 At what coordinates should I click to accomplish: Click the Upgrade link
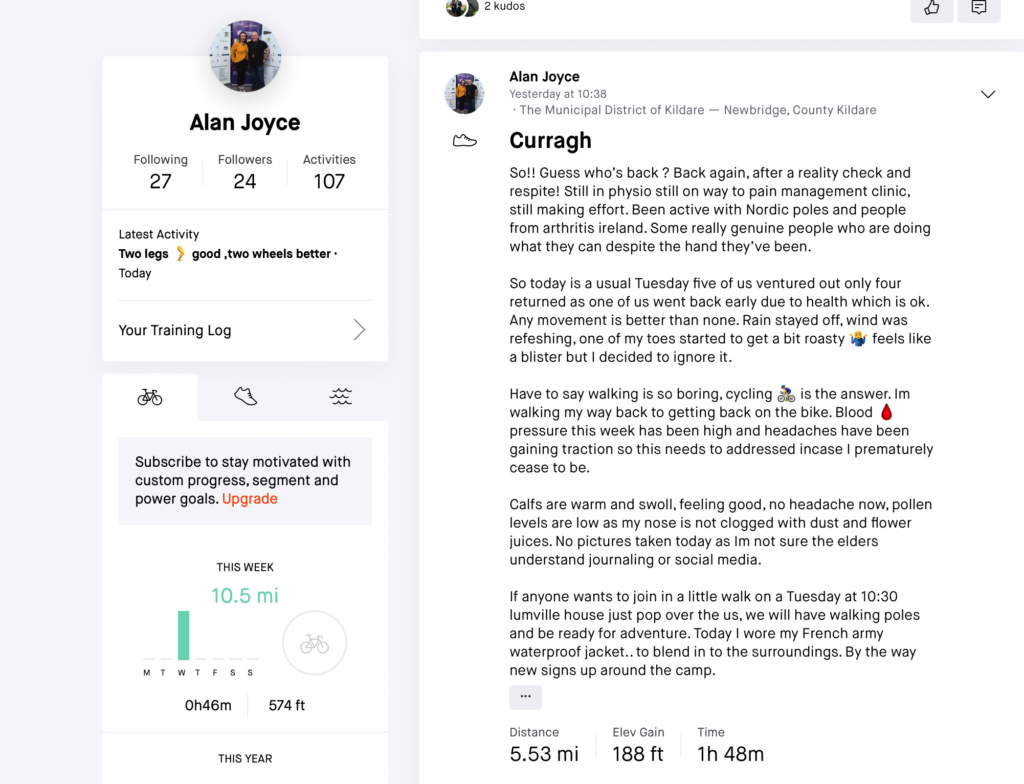tap(249, 498)
